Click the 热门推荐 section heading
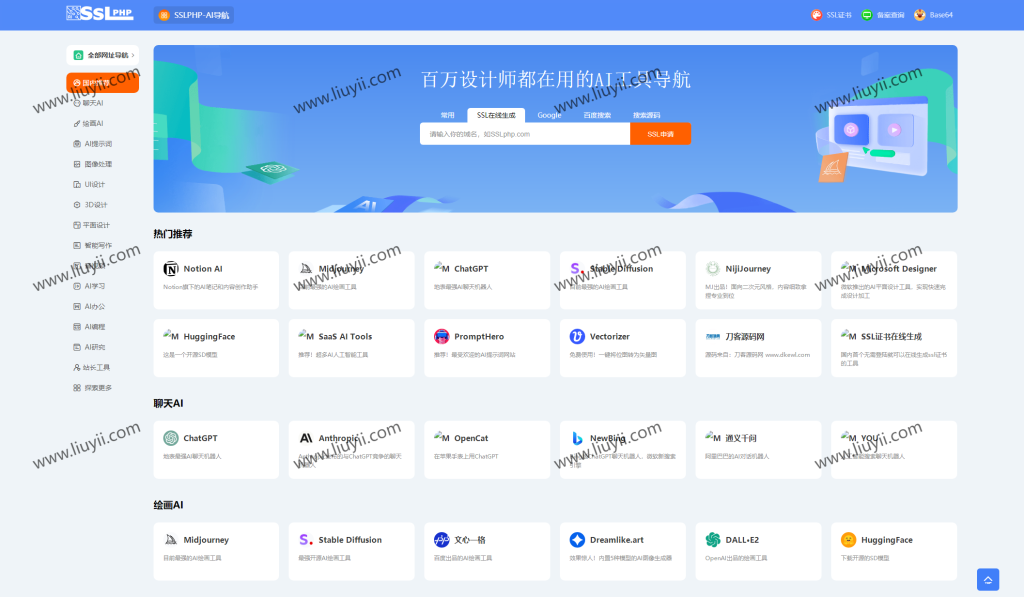This screenshot has width=1024, height=597. click(x=173, y=234)
